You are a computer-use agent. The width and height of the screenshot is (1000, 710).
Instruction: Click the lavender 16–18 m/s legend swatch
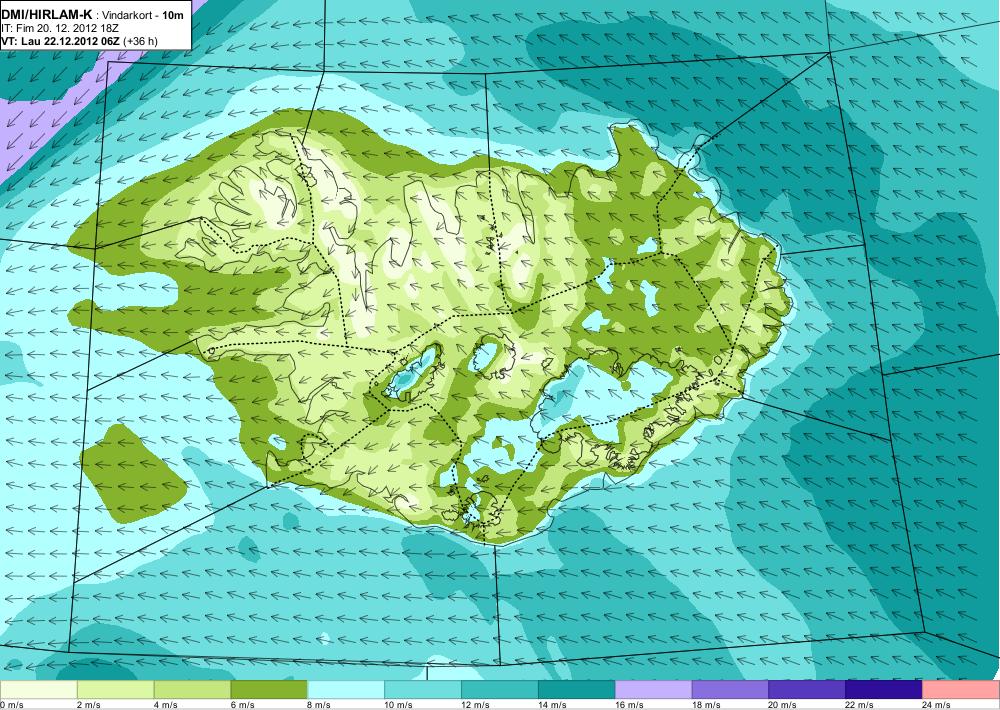[654, 690]
